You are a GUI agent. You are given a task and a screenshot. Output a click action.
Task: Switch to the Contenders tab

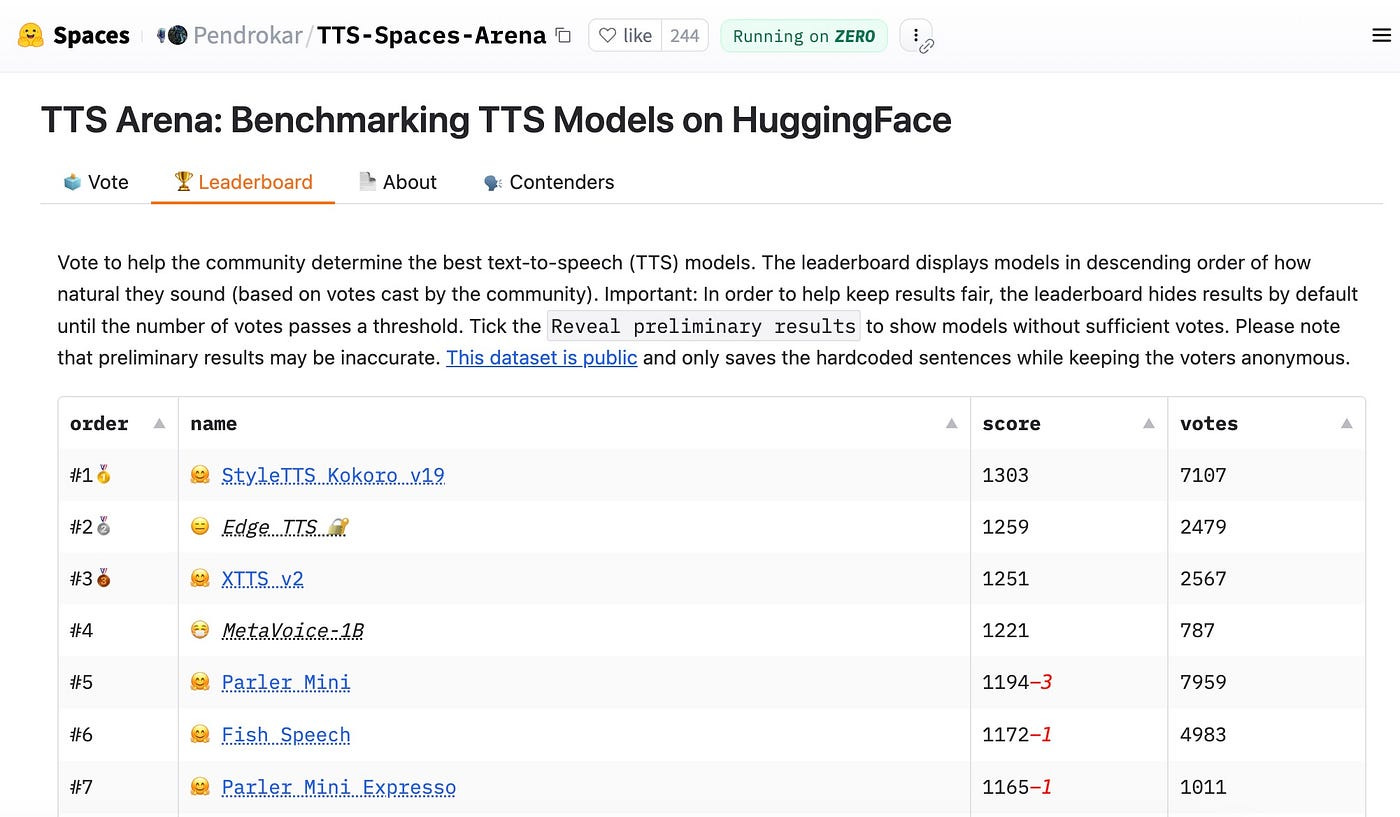[548, 182]
